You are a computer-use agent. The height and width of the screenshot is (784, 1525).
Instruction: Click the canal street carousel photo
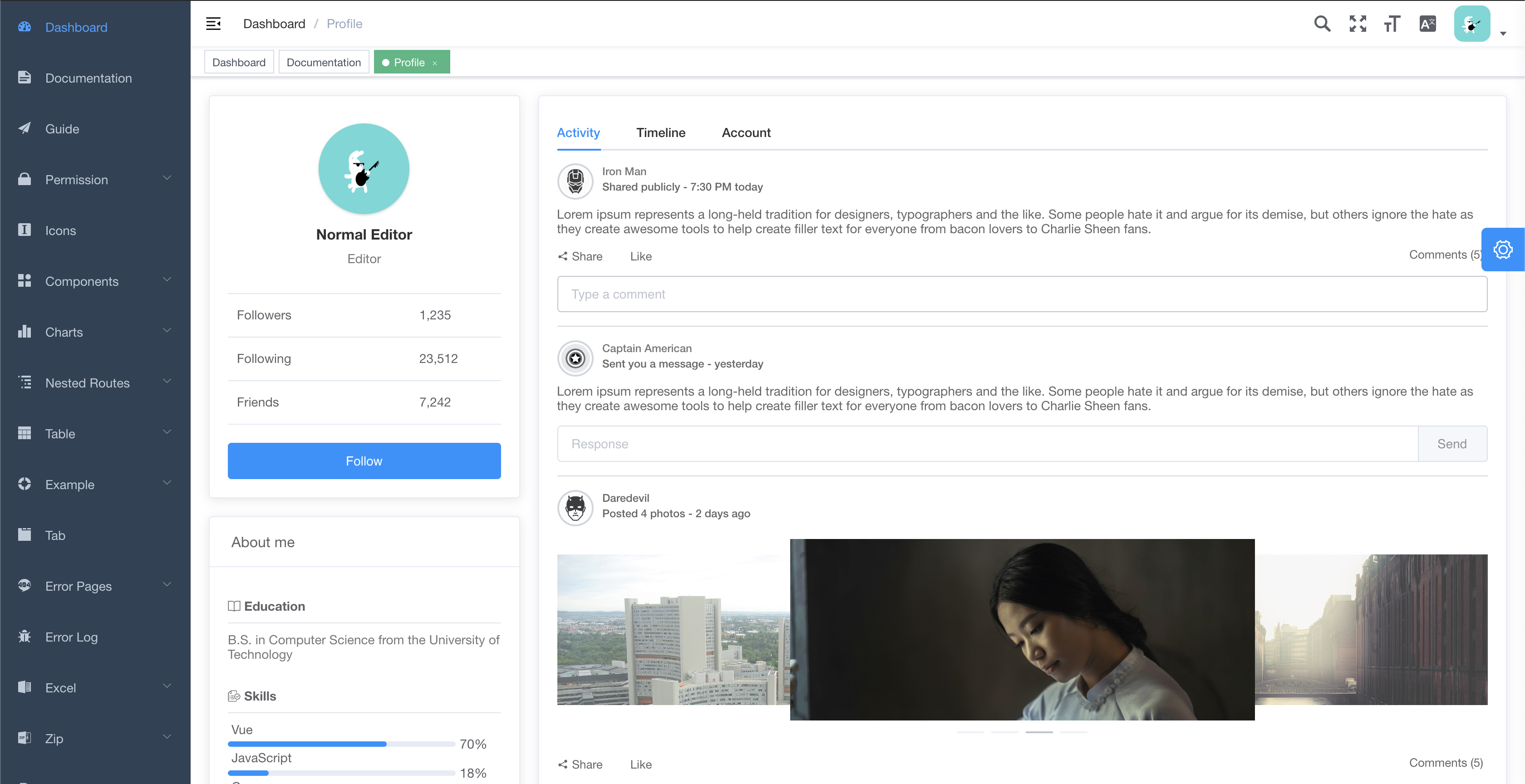(x=1371, y=630)
